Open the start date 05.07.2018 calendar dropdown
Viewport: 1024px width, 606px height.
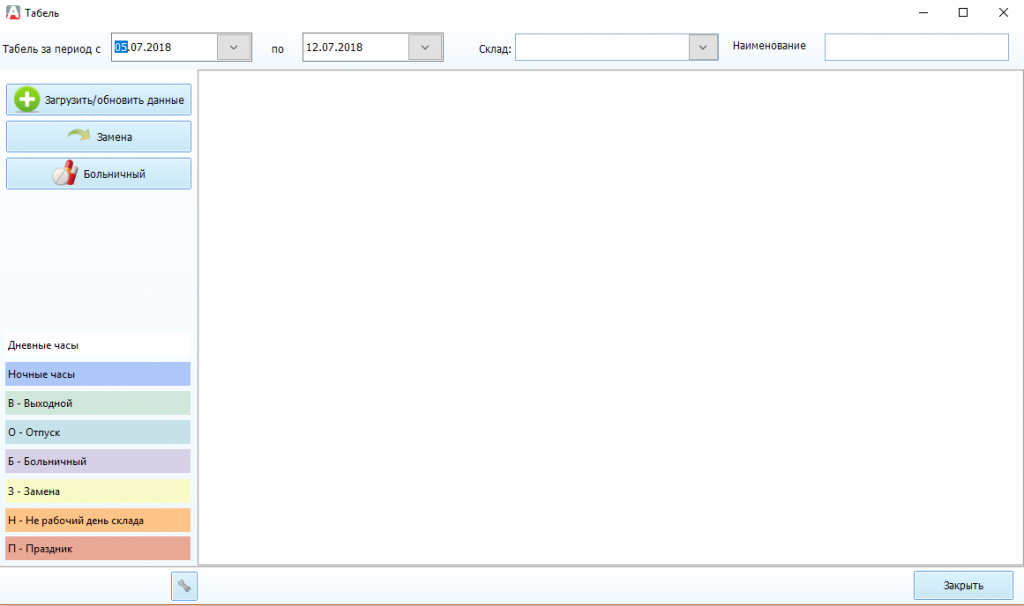234,47
